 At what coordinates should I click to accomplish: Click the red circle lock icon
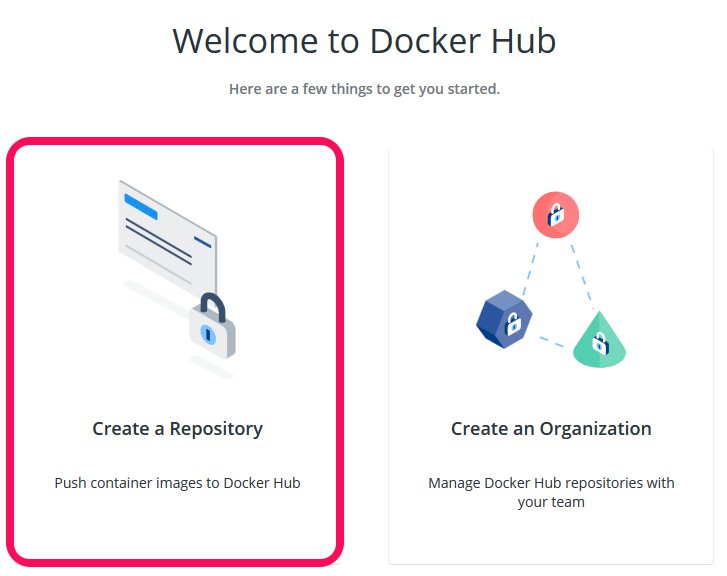tap(555, 215)
